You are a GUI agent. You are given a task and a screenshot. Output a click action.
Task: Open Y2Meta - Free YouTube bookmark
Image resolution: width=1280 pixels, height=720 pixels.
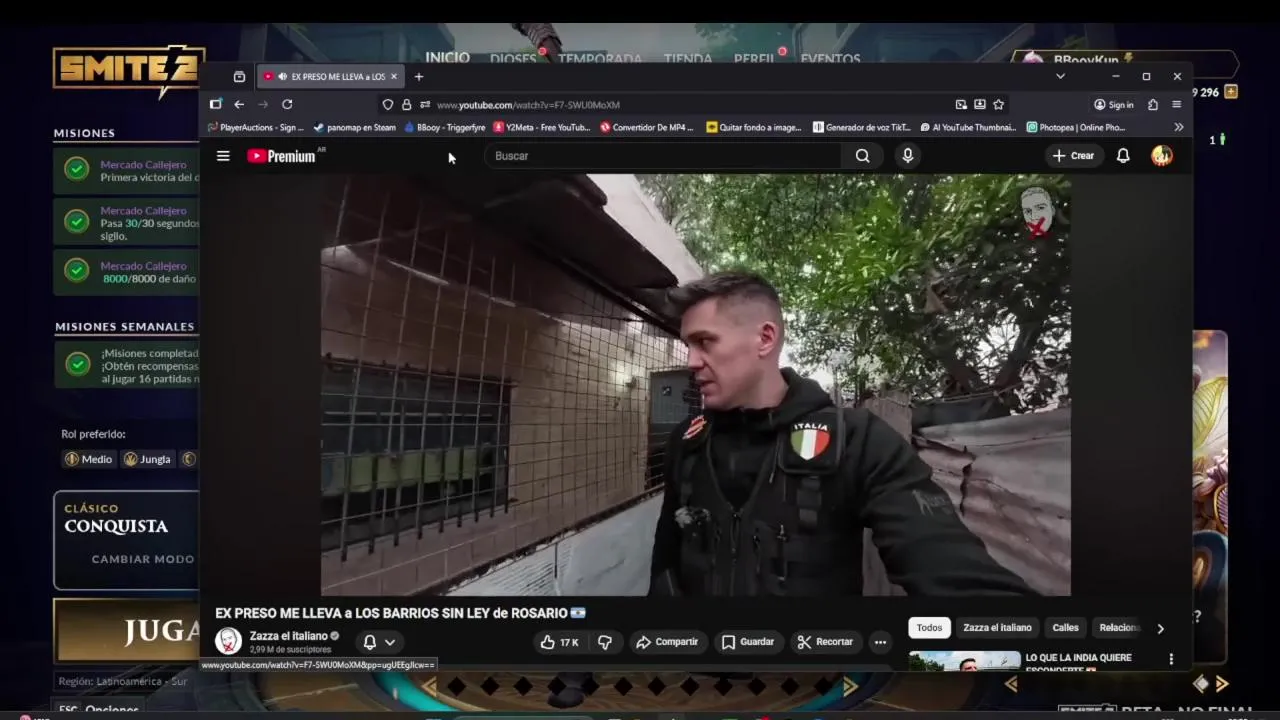point(542,127)
